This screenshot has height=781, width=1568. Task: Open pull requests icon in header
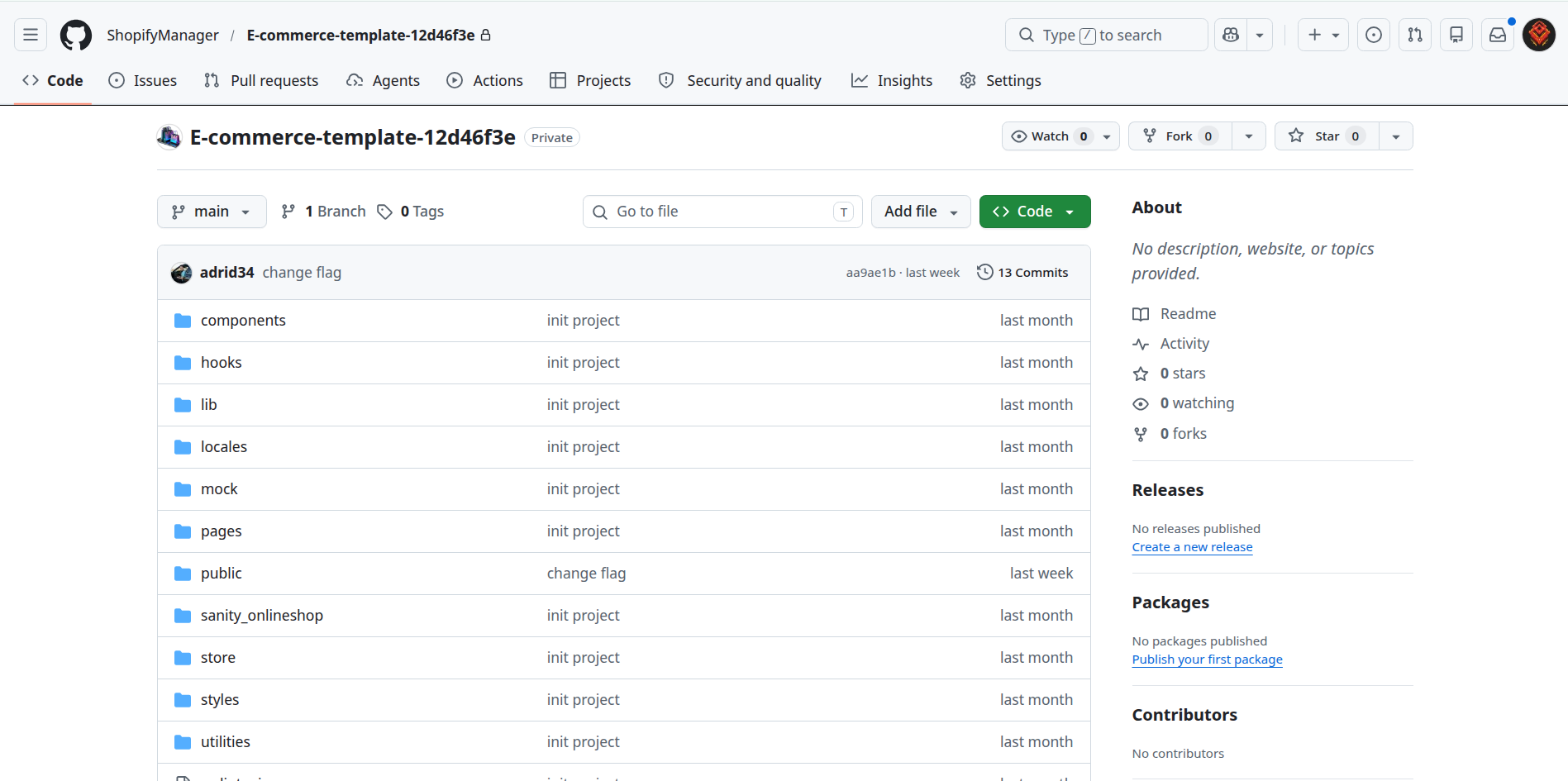1415,35
